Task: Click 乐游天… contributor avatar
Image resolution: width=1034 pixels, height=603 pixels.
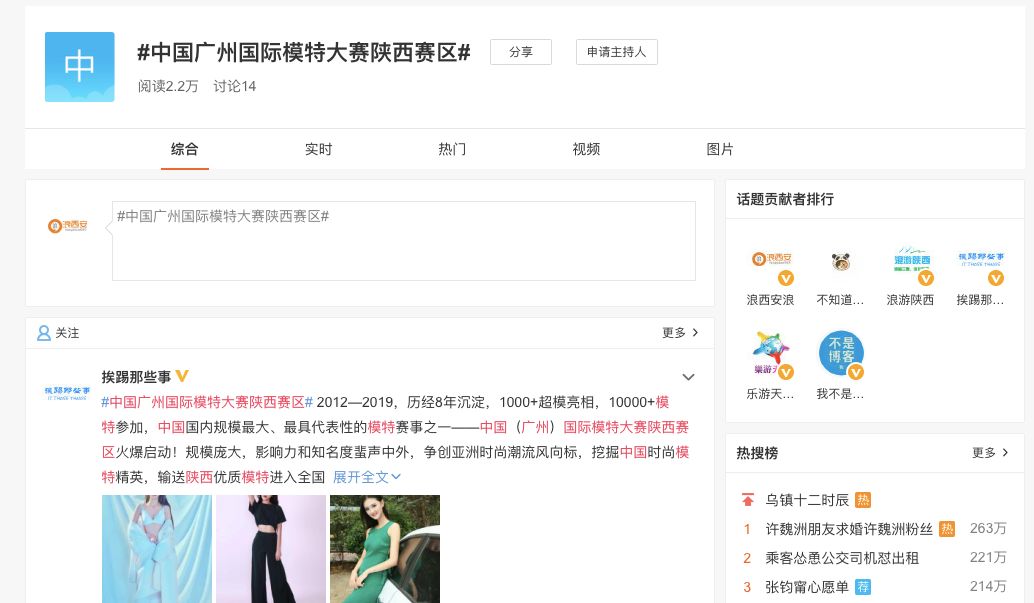Action: click(771, 354)
